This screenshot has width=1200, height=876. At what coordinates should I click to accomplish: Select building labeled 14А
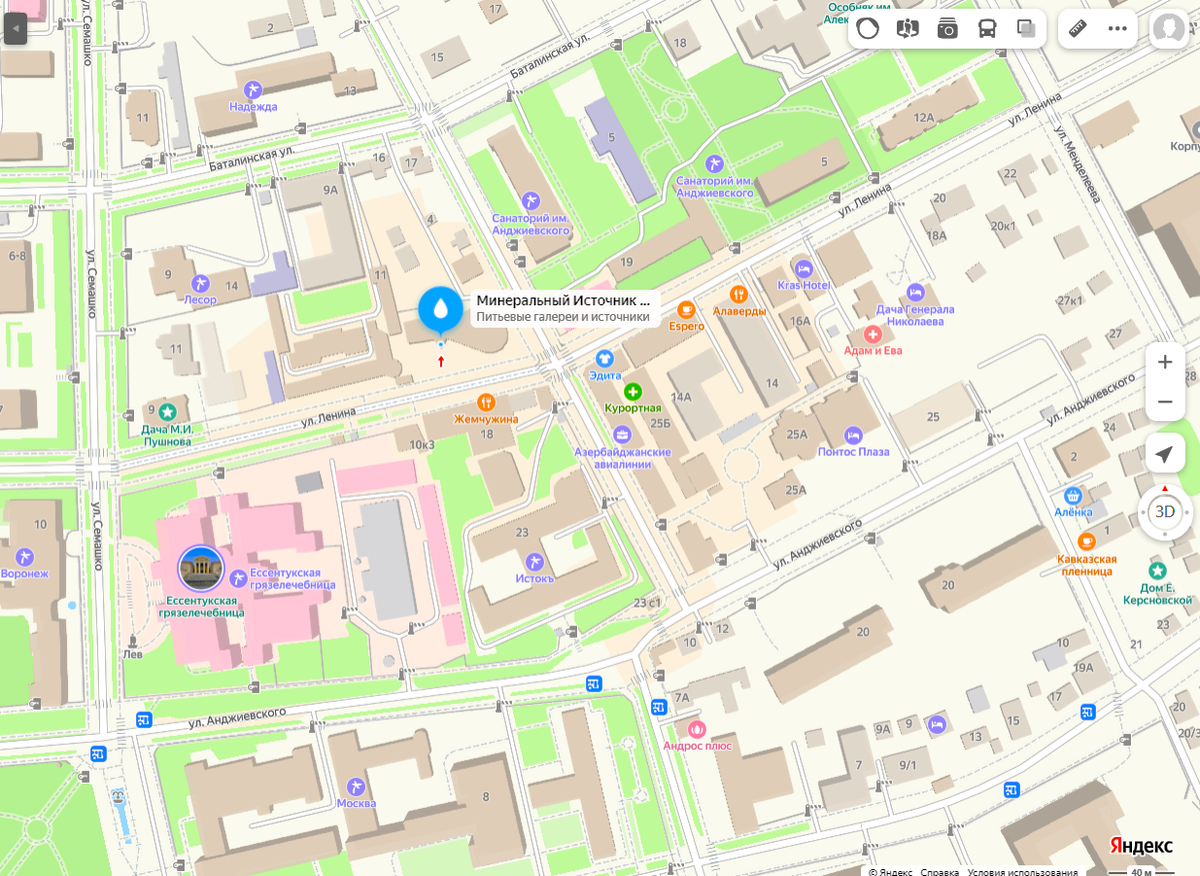click(x=681, y=397)
